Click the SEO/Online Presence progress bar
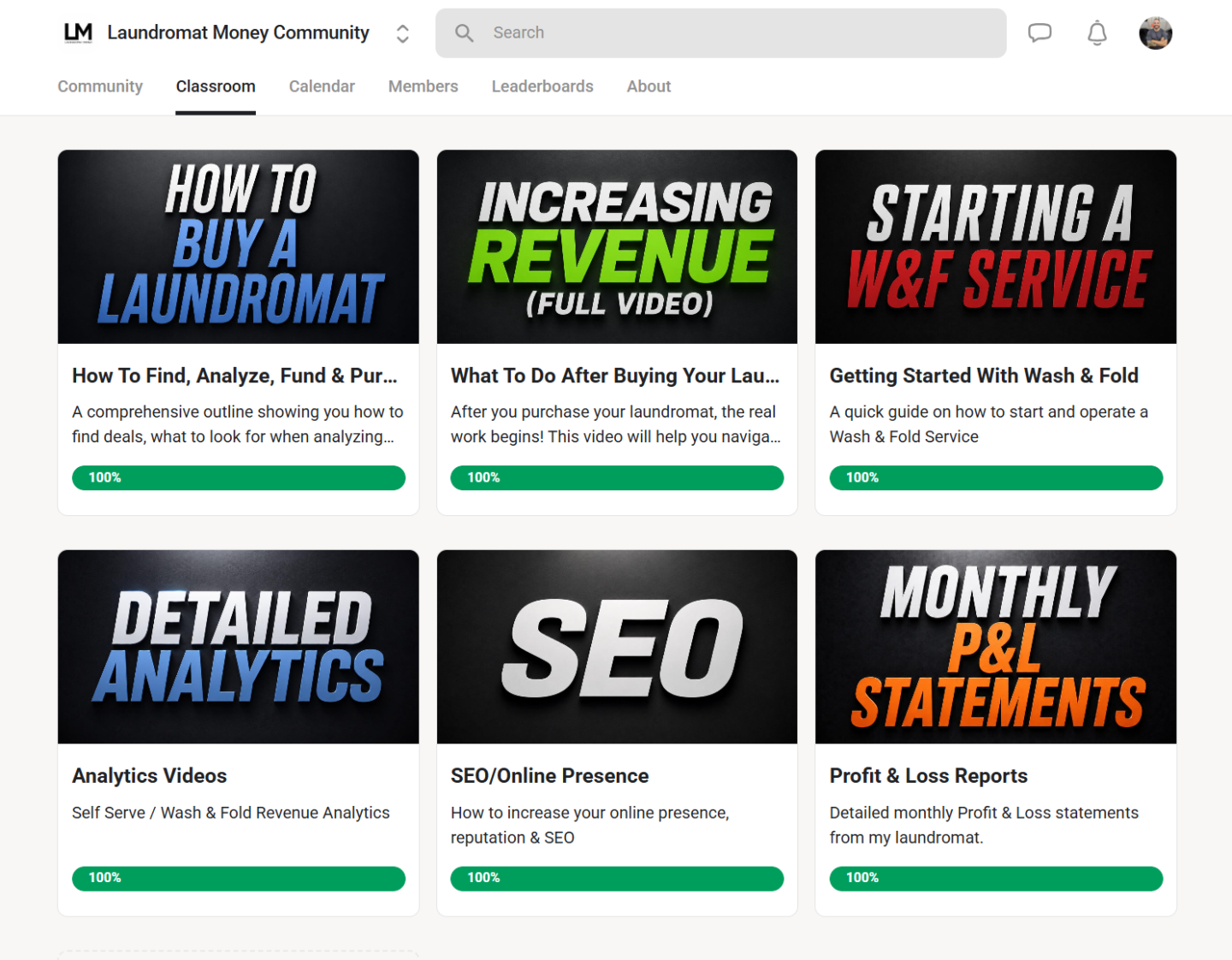This screenshot has height=960, width=1232. 617,879
